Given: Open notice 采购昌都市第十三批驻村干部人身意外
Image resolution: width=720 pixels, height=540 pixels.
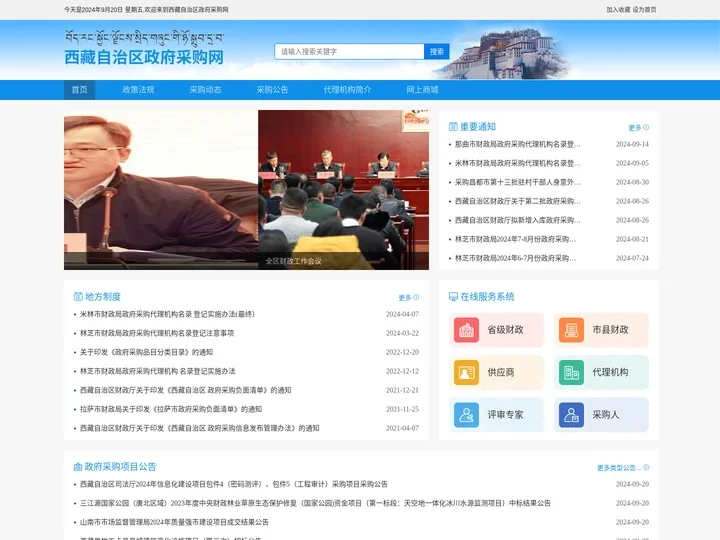Looking at the screenshot, I should pyautogui.click(x=518, y=182).
